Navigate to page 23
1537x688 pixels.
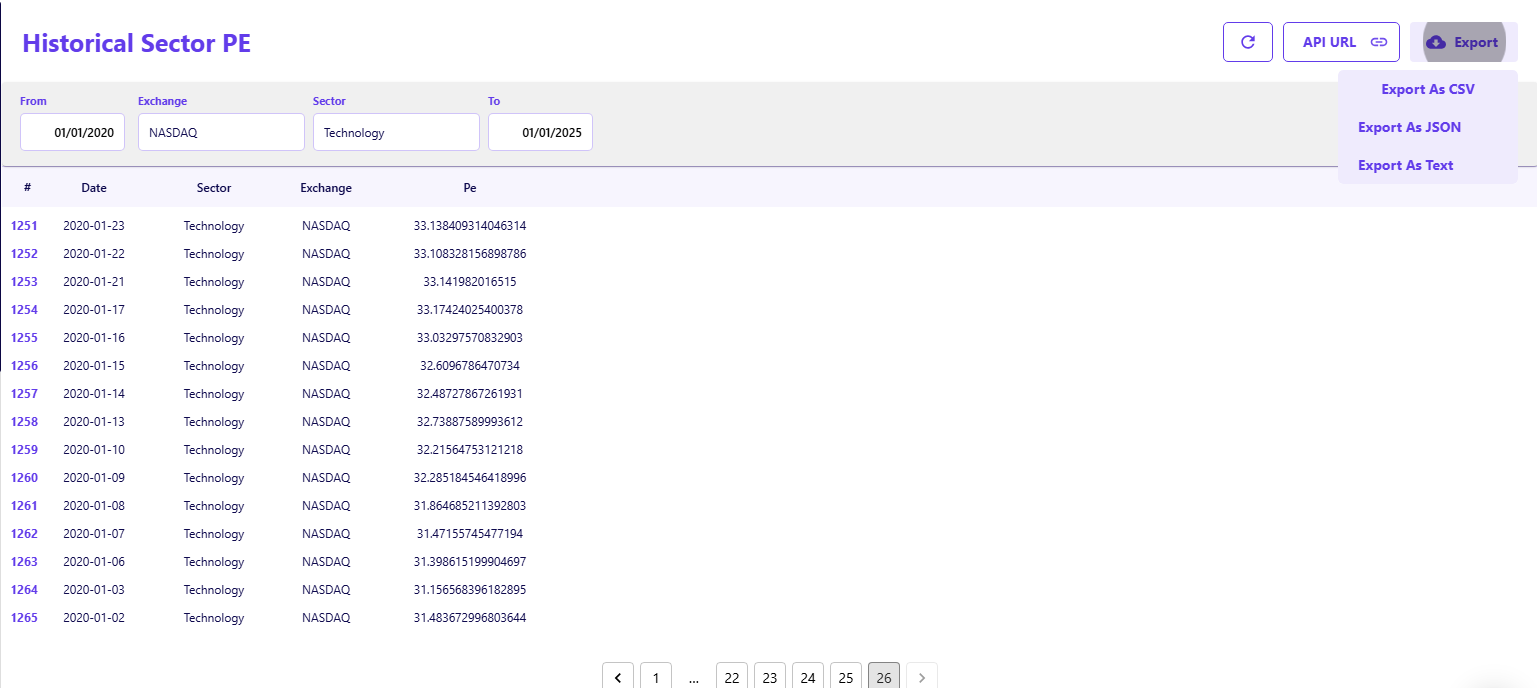click(x=770, y=677)
